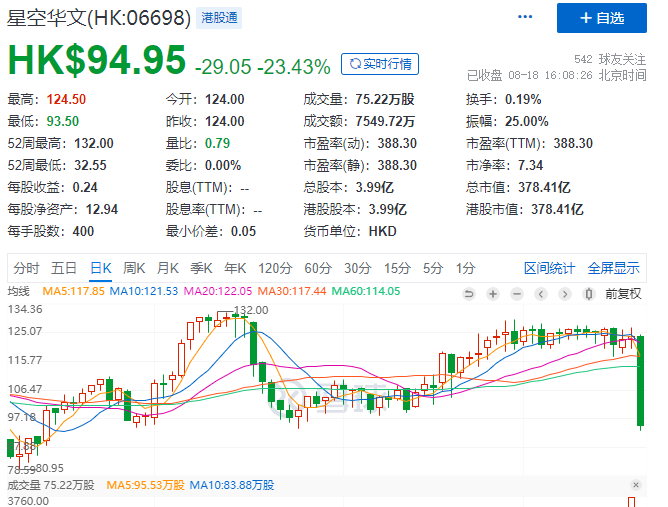668x507 pixels.
Task: Toggle the 均线 moving average indicator
Action: (19, 291)
